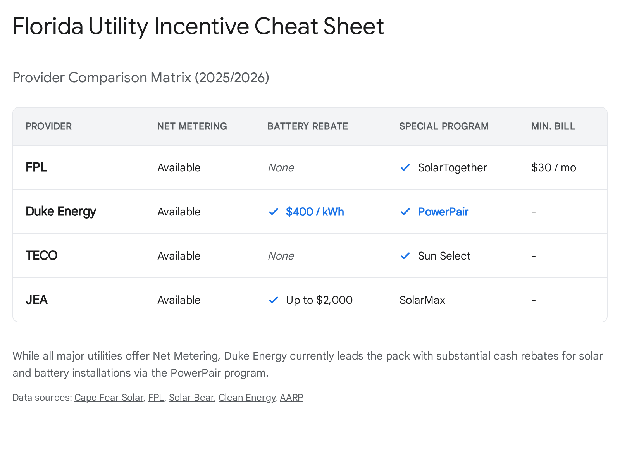This screenshot has width=620, height=465.
Task: Open the AARP source link
Action: [291, 398]
